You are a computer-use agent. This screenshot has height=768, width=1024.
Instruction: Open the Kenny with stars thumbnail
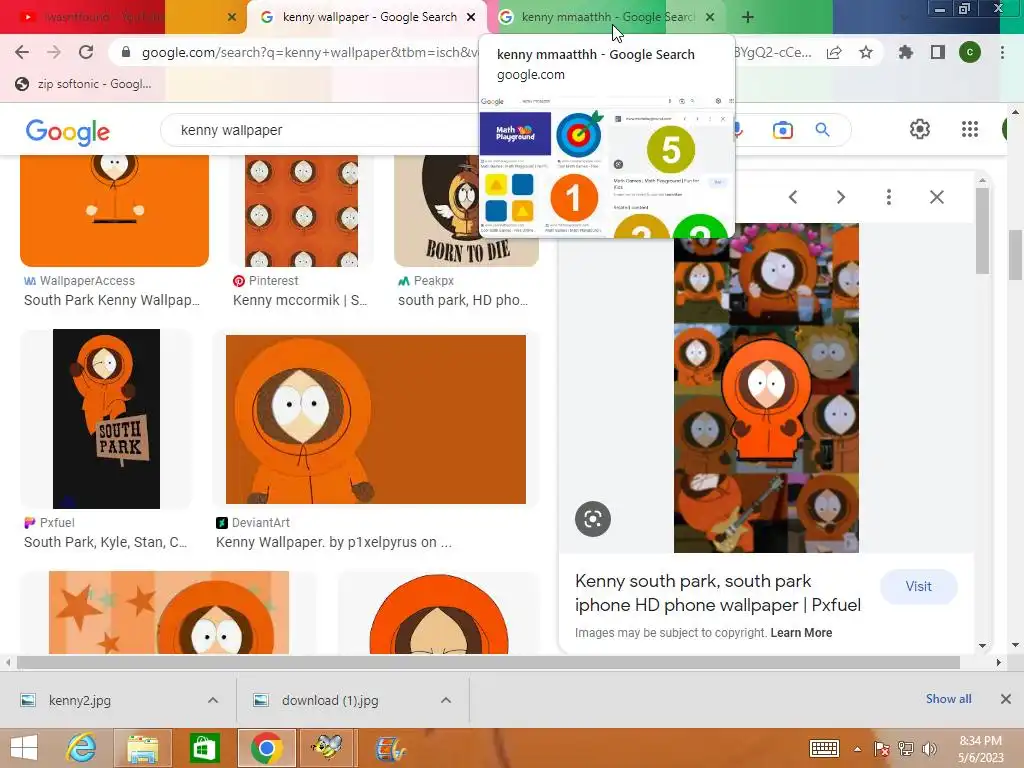coord(168,613)
